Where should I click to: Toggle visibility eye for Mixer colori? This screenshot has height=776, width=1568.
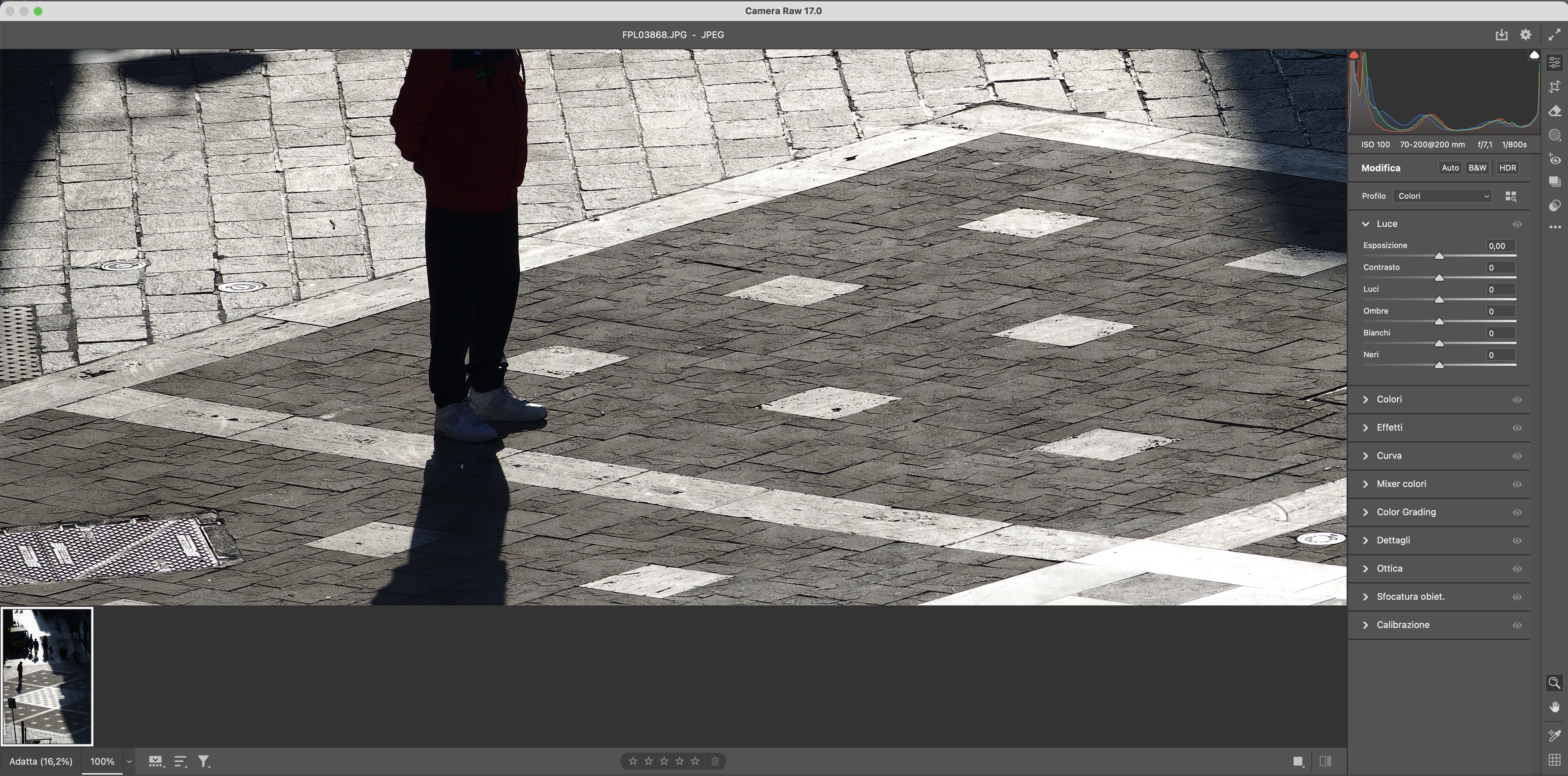tap(1517, 485)
